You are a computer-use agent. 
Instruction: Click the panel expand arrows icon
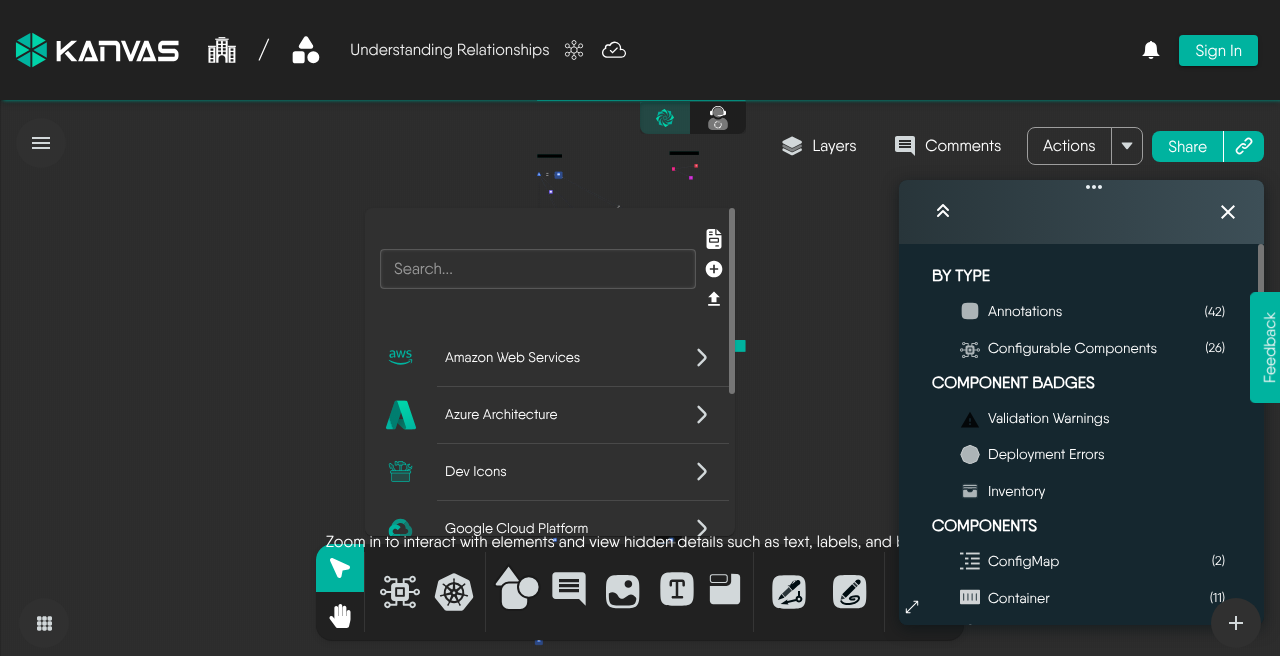coord(912,607)
